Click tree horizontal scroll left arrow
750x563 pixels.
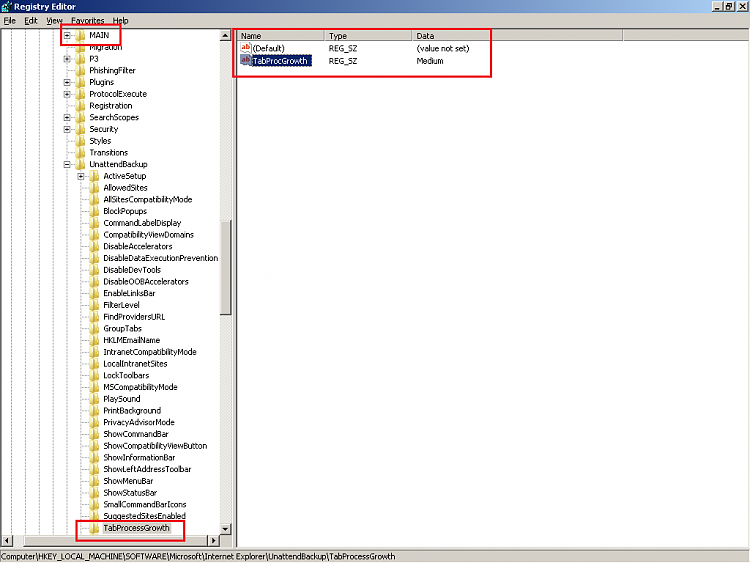click(x=7, y=541)
